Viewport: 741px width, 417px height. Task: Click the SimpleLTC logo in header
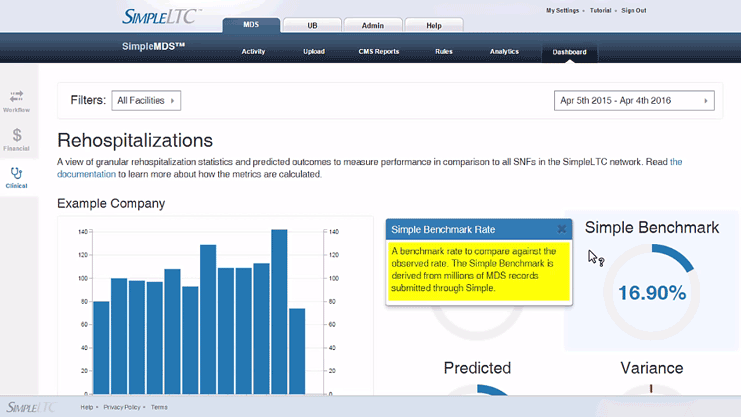161,16
